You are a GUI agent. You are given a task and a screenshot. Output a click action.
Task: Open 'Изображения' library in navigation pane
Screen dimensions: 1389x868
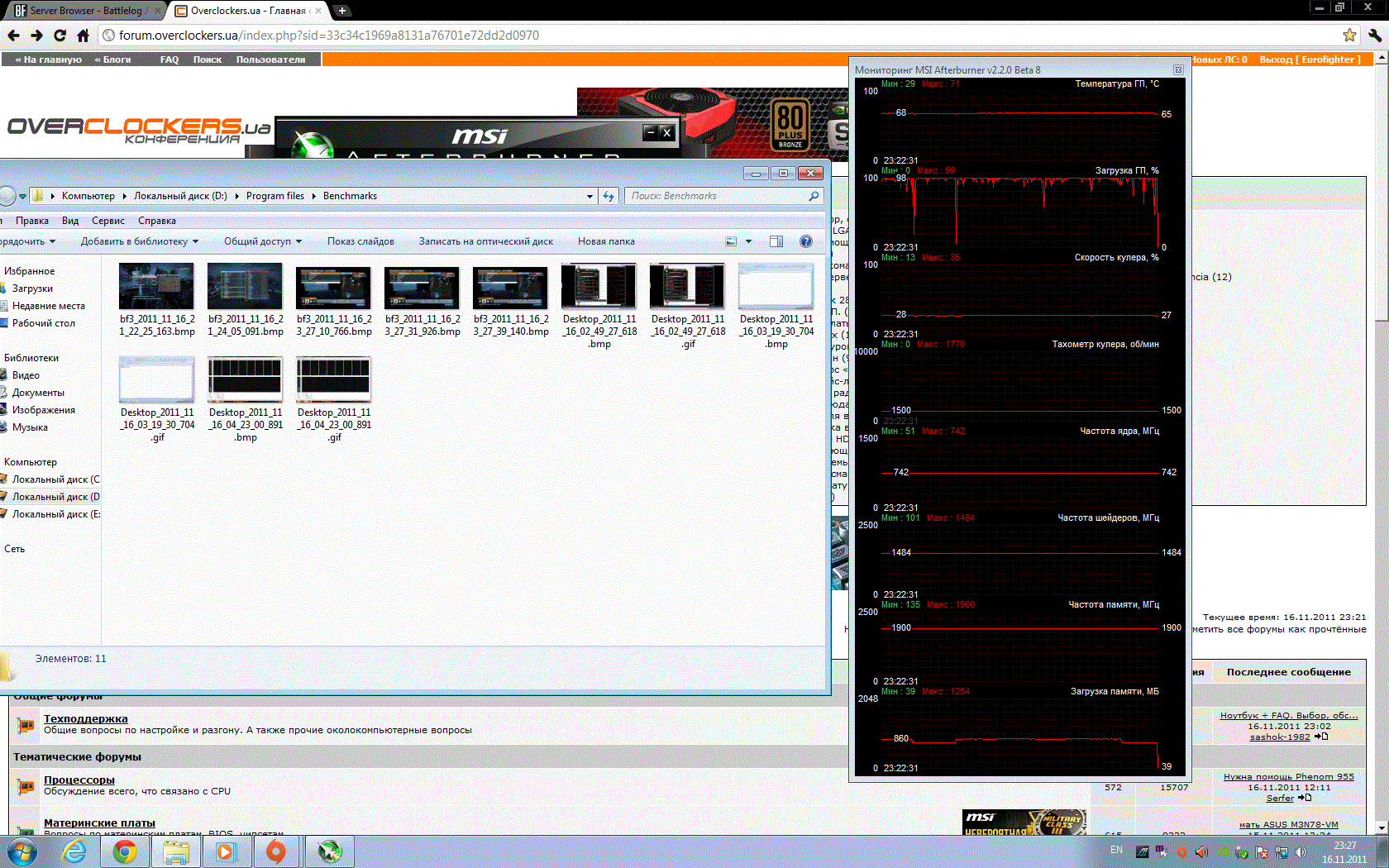43,410
